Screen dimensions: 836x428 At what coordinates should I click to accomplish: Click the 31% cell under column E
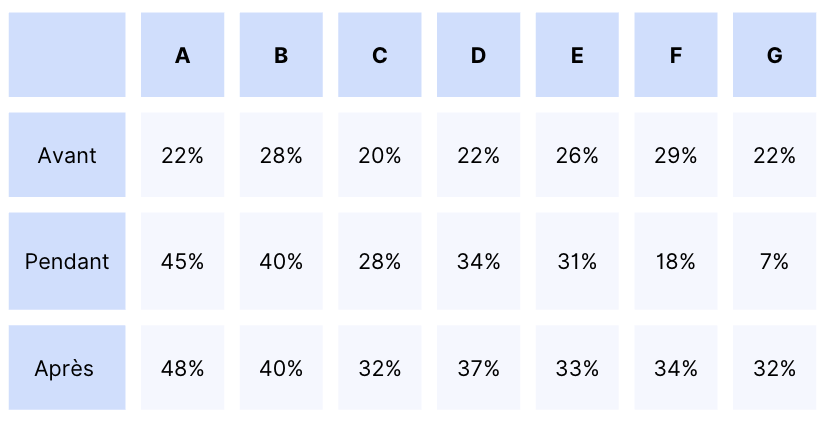577,261
